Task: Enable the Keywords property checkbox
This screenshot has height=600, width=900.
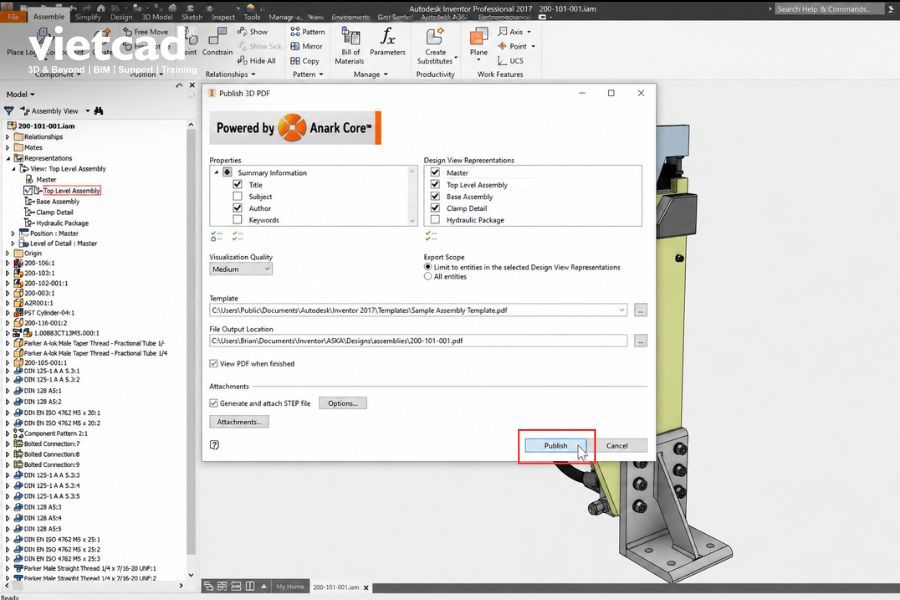Action: [238, 219]
